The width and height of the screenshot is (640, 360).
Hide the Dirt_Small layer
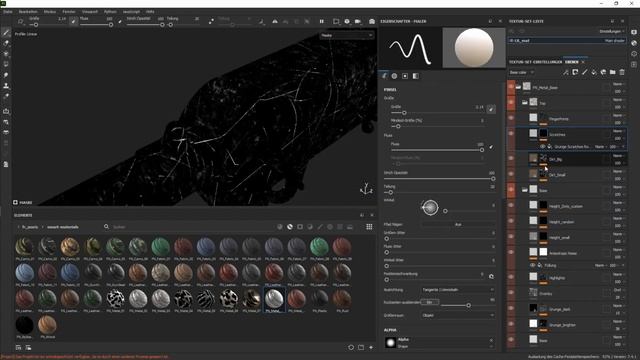[511, 174]
